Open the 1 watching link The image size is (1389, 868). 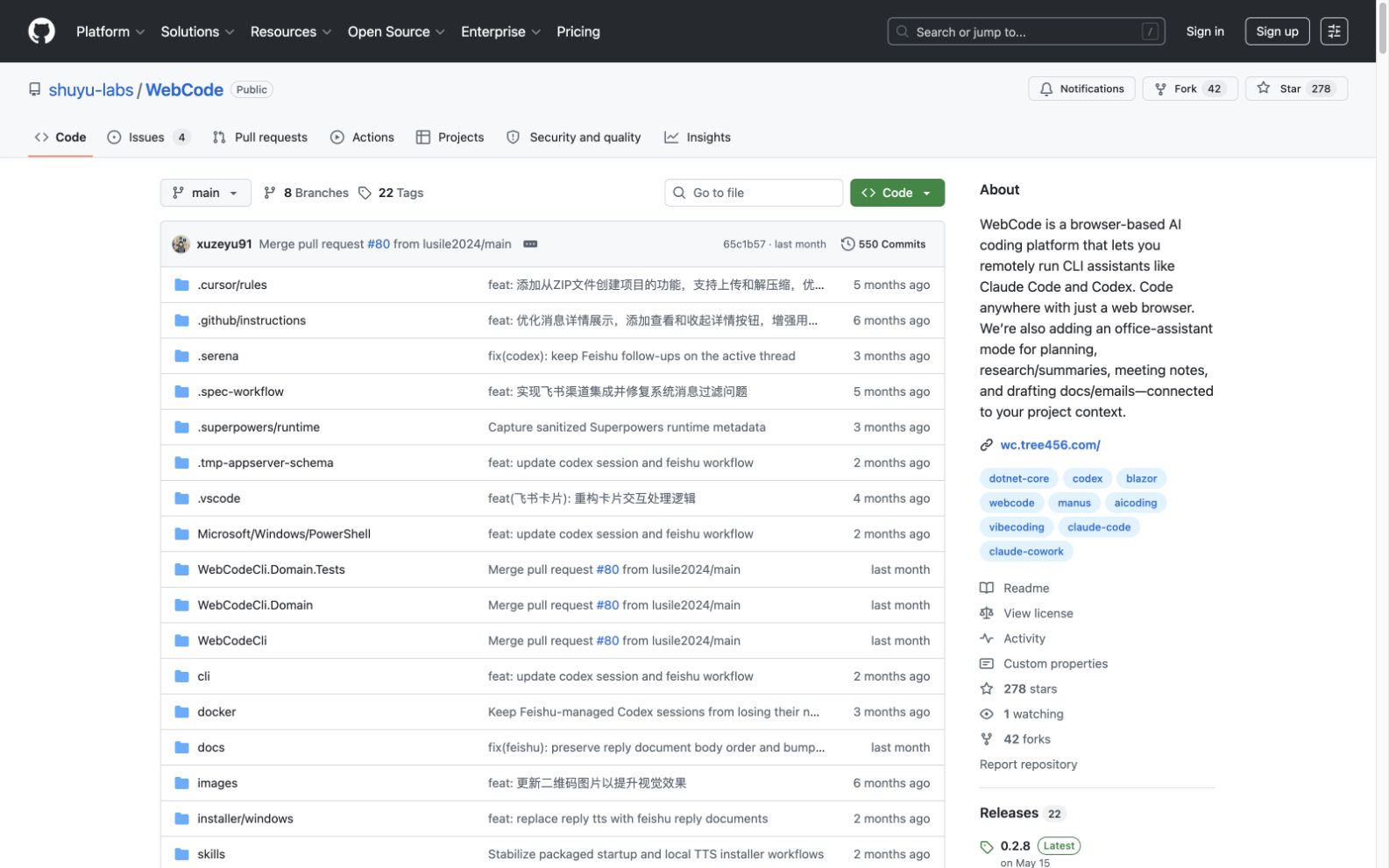1022,715
